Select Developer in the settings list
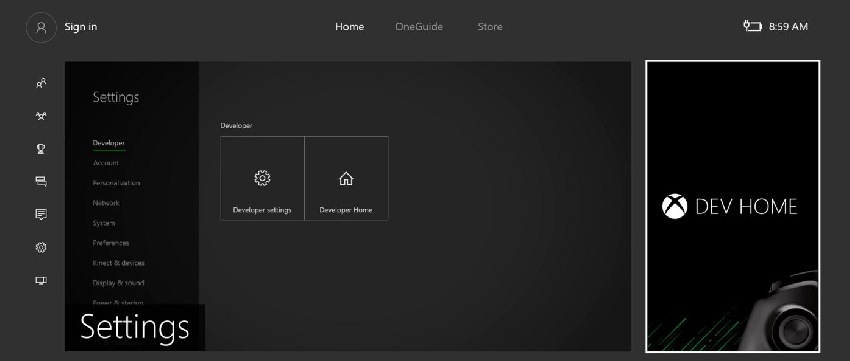 coord(108,143)
